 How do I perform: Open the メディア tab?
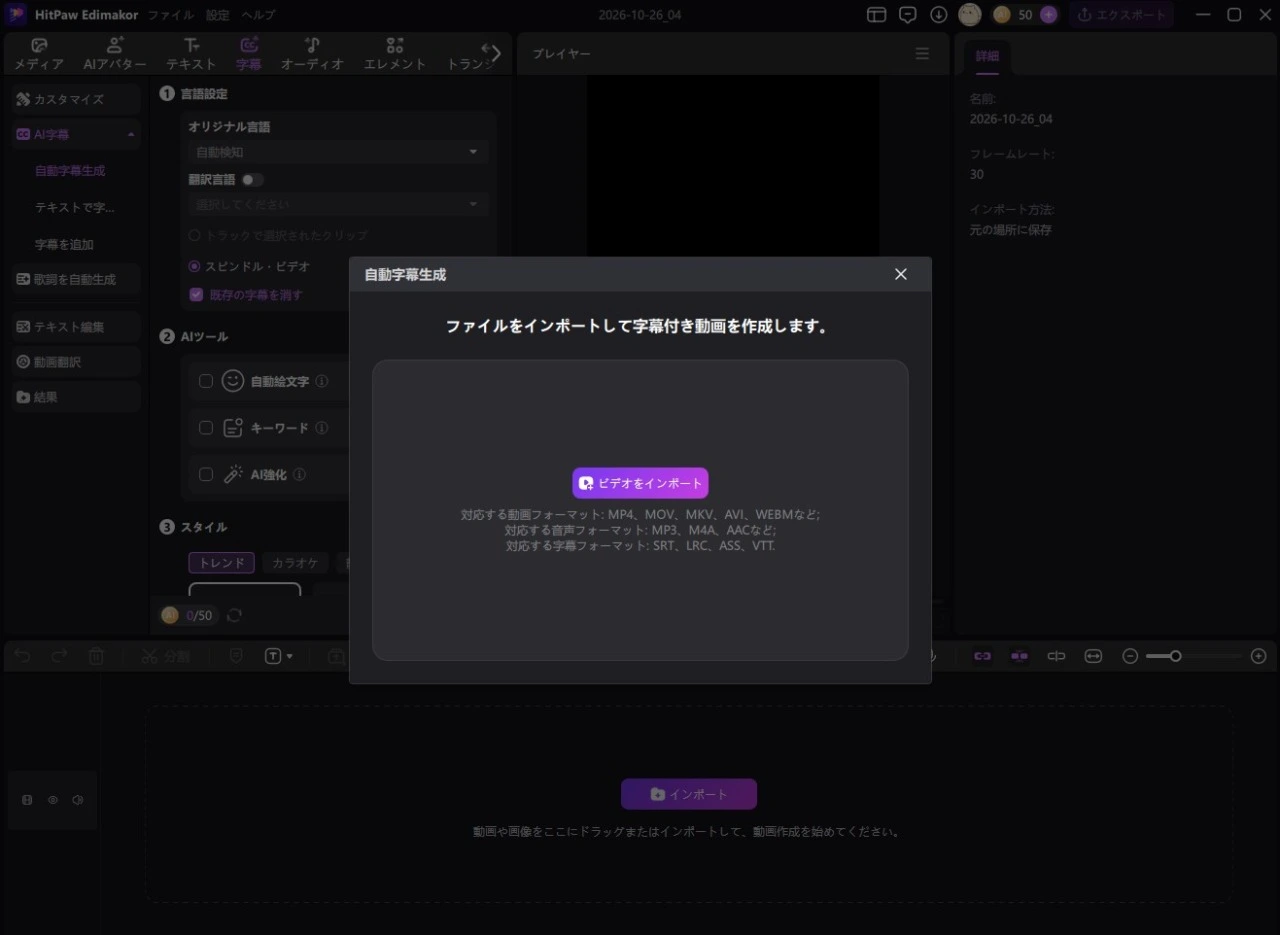[39, 54]
